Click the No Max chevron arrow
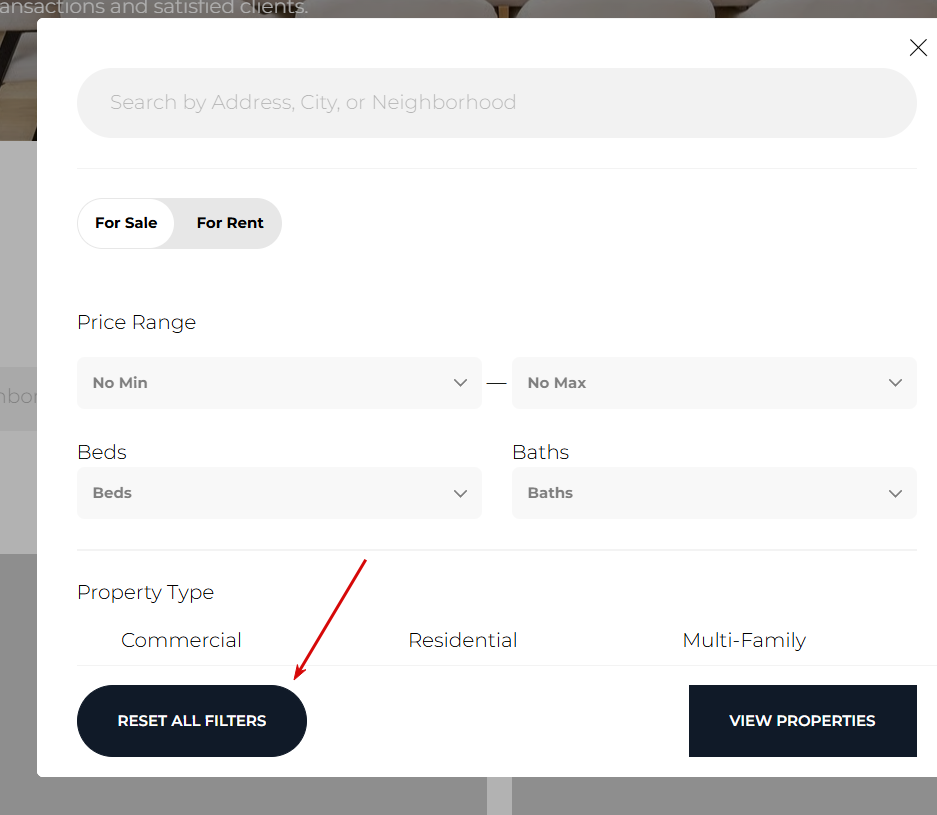Screen dimensions: 937x815 pyautogui.click(x=895, y=383)
